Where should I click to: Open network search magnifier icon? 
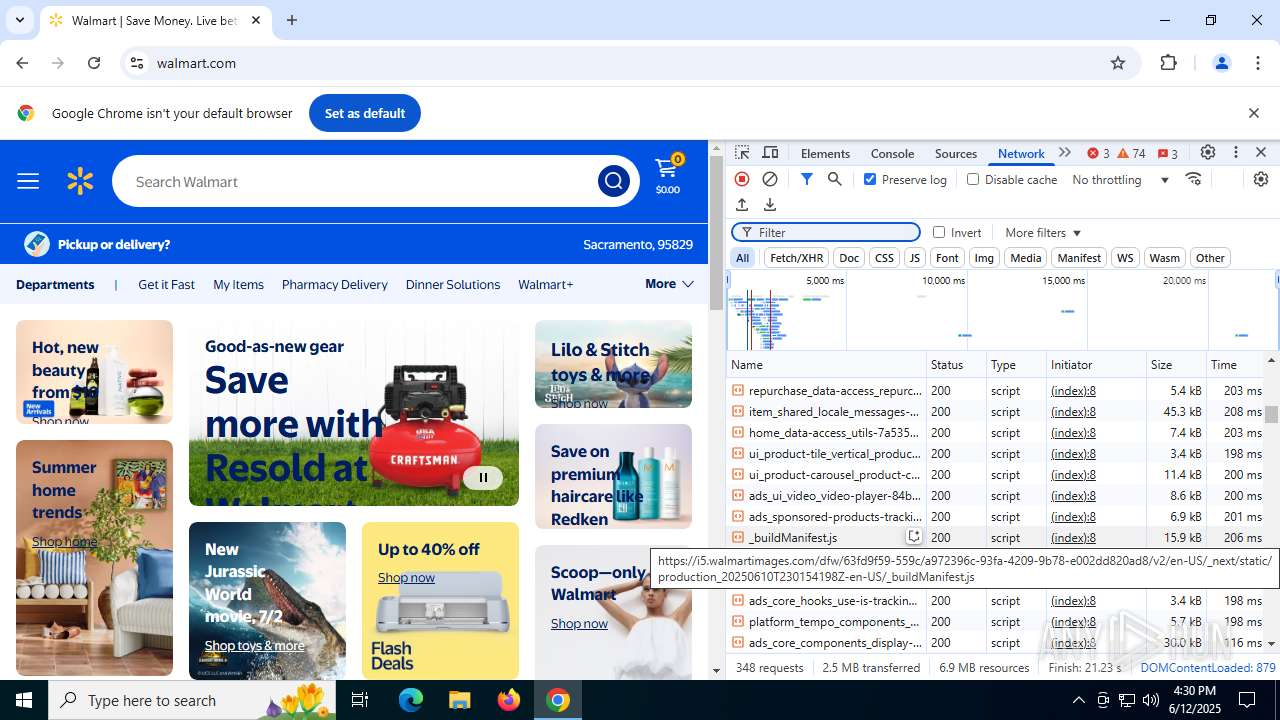835,179
